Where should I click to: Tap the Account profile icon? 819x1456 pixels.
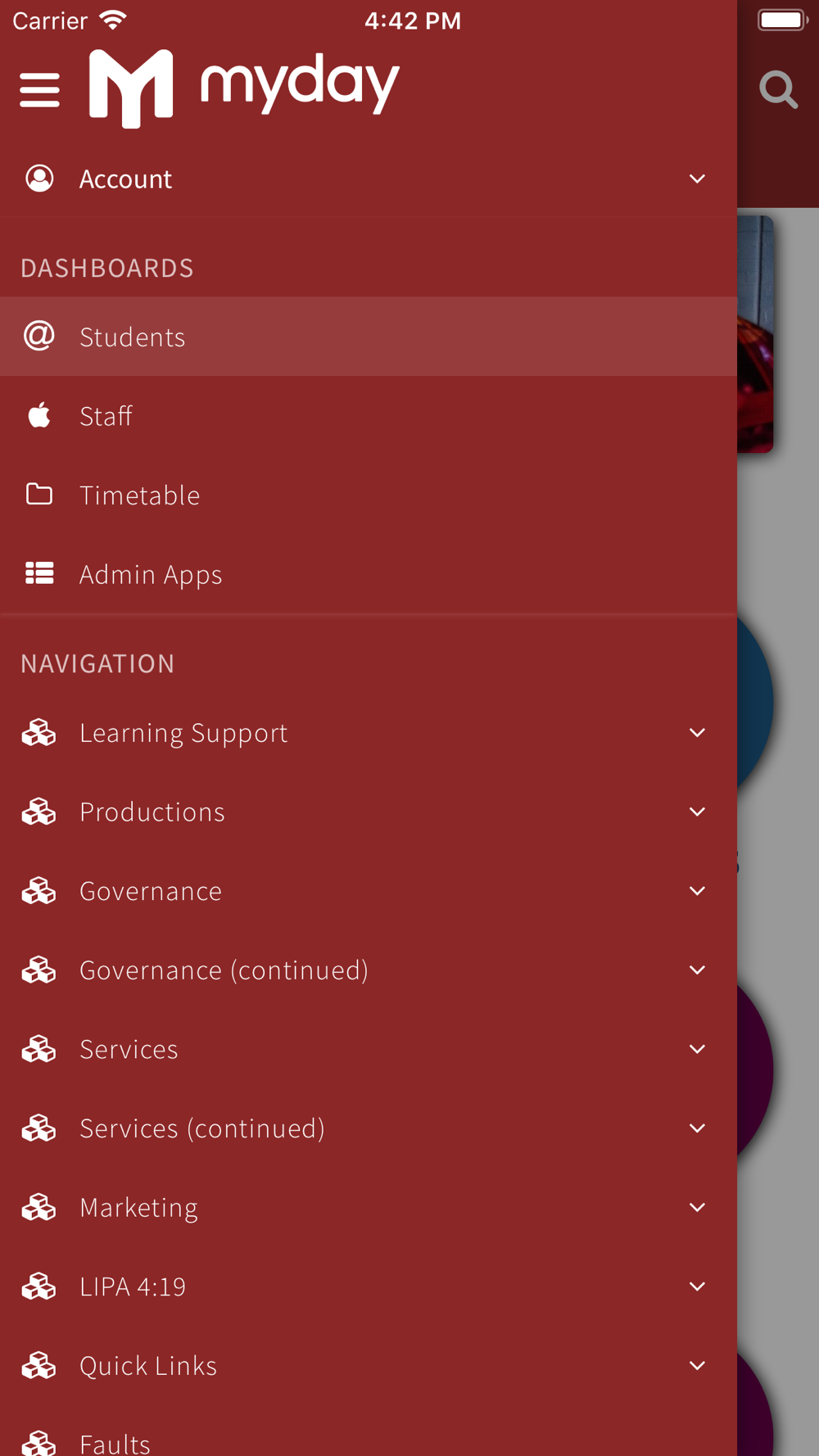point(39,179)
